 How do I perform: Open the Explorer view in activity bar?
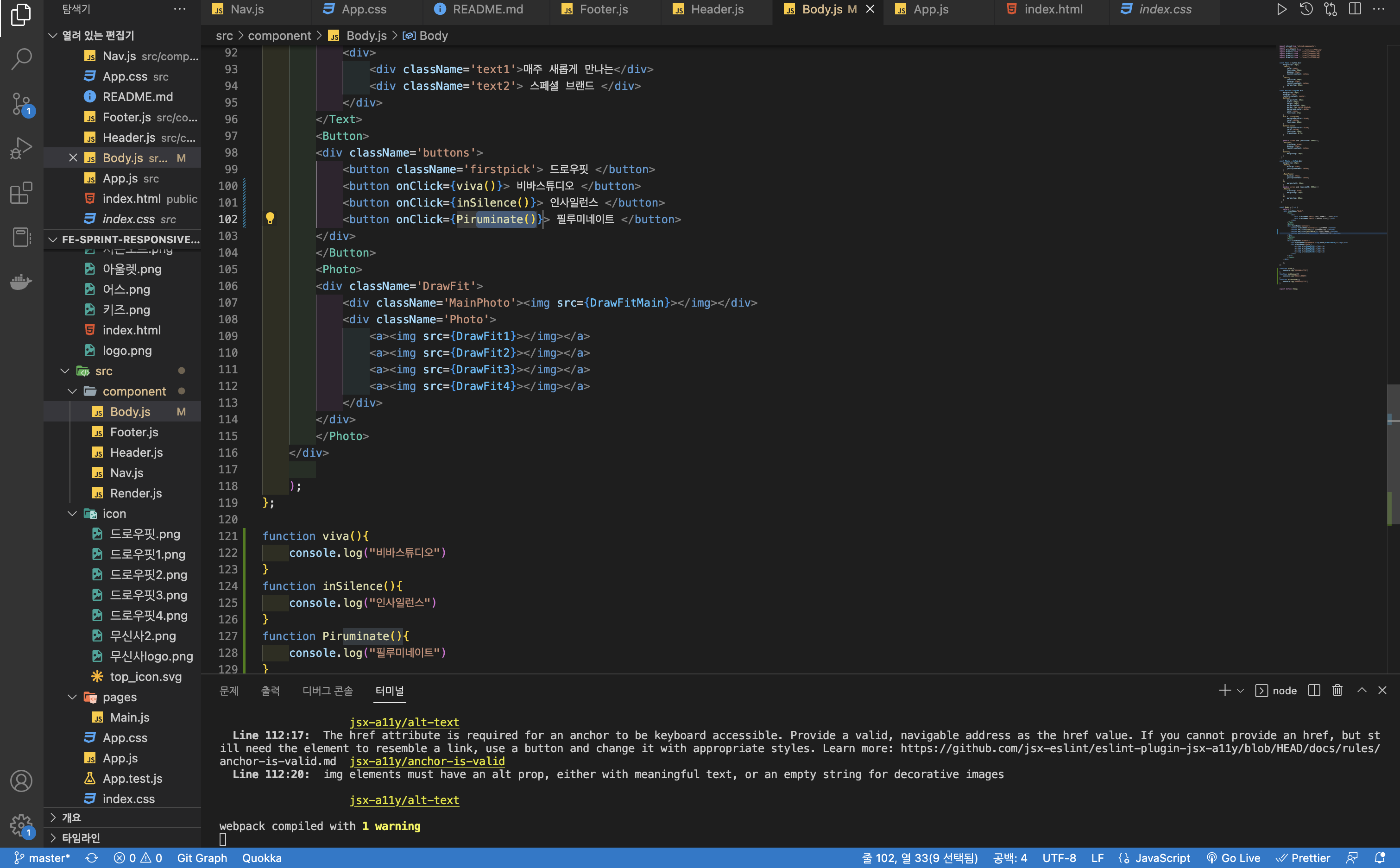point(21,15)
